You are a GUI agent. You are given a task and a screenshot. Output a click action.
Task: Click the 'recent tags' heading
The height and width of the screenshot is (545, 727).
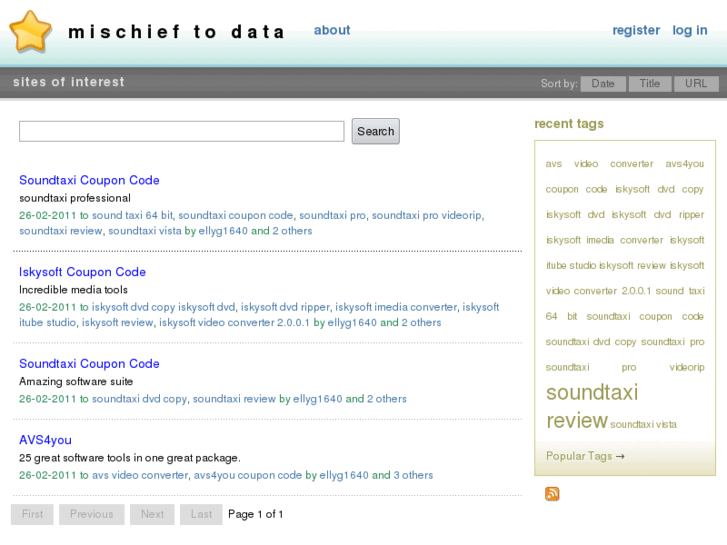(569, 124)
